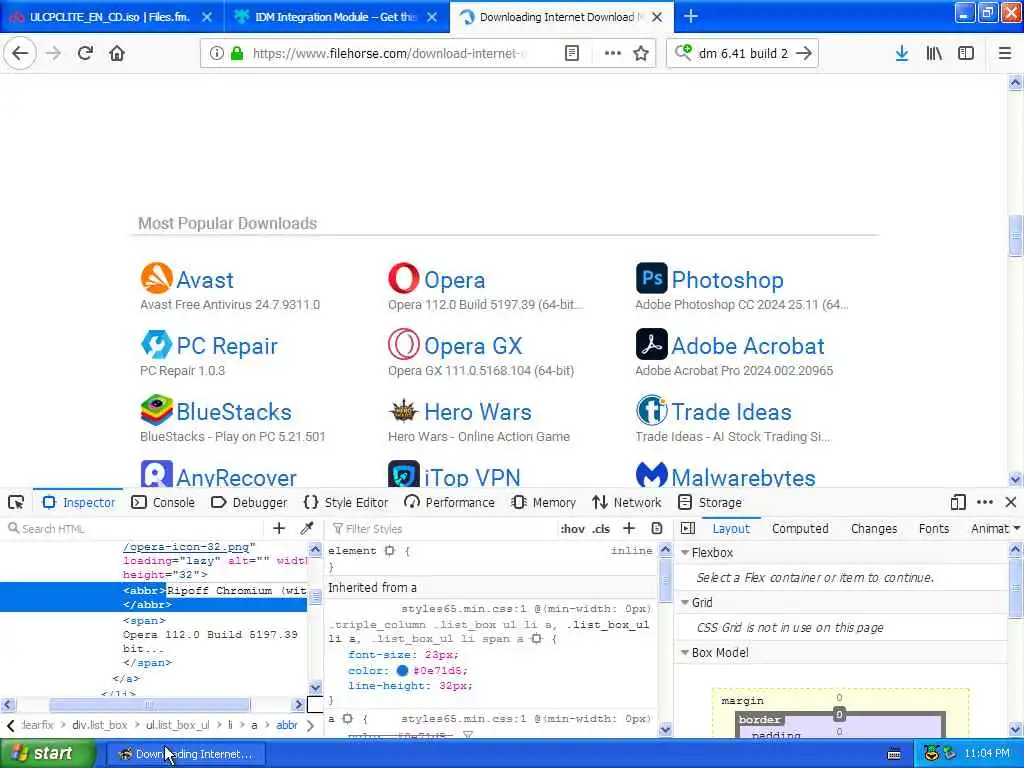
Task: Switch to the Computed sidebar tab
Action: point(800,528)
